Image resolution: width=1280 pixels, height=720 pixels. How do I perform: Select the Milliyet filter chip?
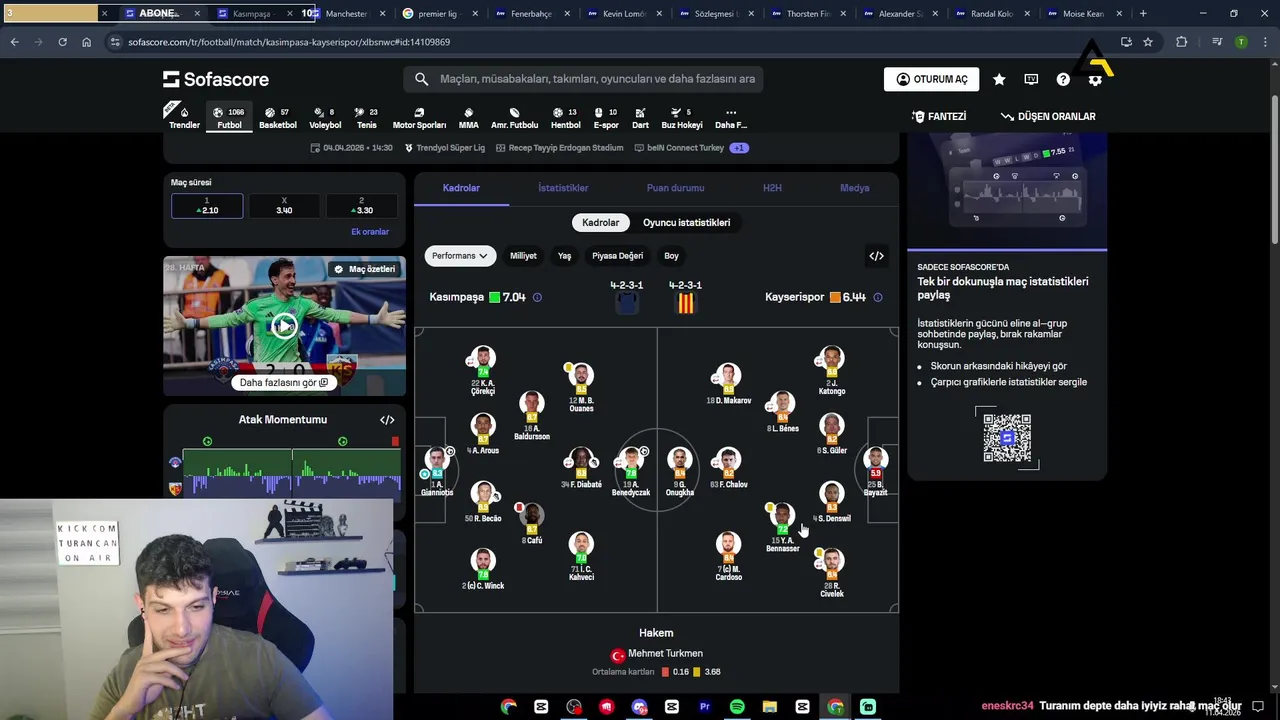point(523,256)
